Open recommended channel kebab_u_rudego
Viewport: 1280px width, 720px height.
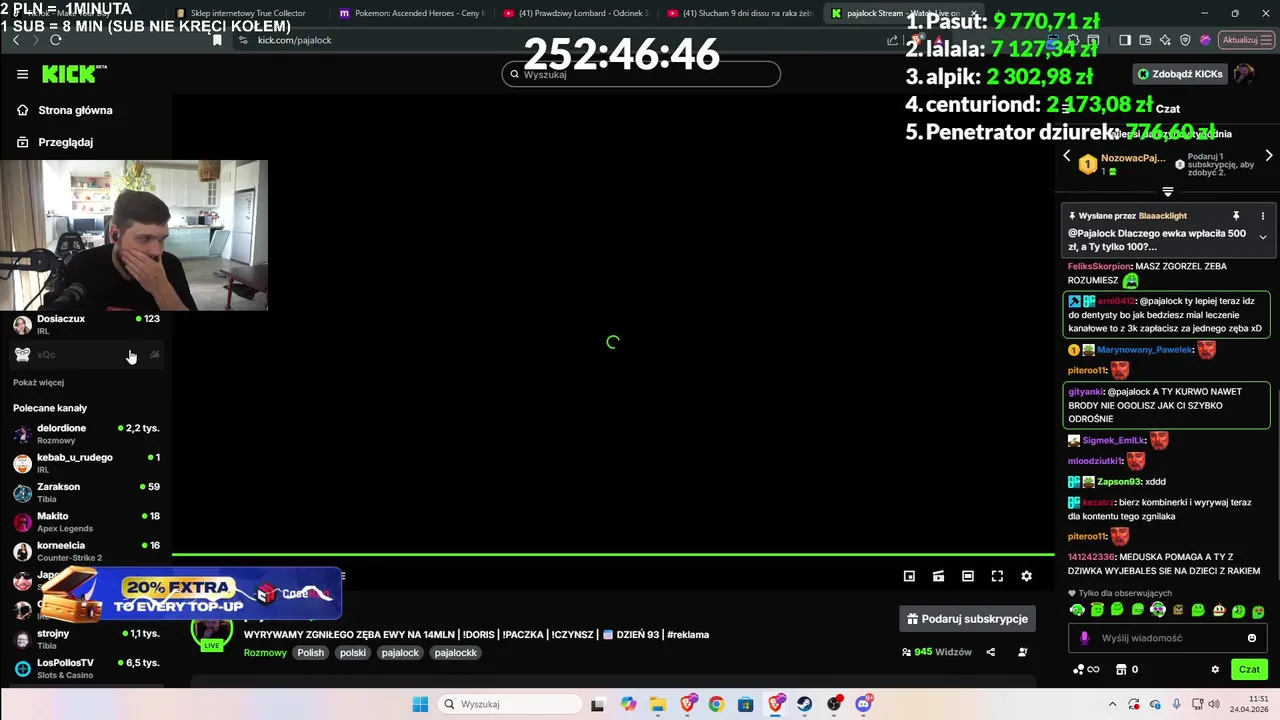coord(86,463)
